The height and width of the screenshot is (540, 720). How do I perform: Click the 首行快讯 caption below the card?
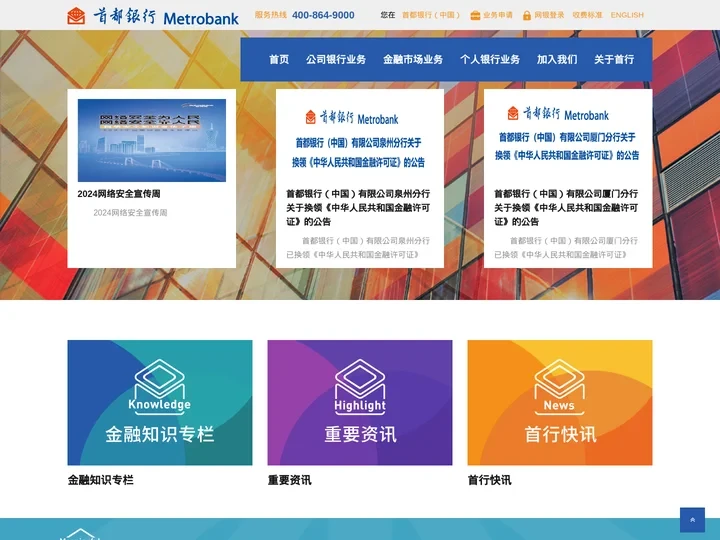(x=489, y=480)
